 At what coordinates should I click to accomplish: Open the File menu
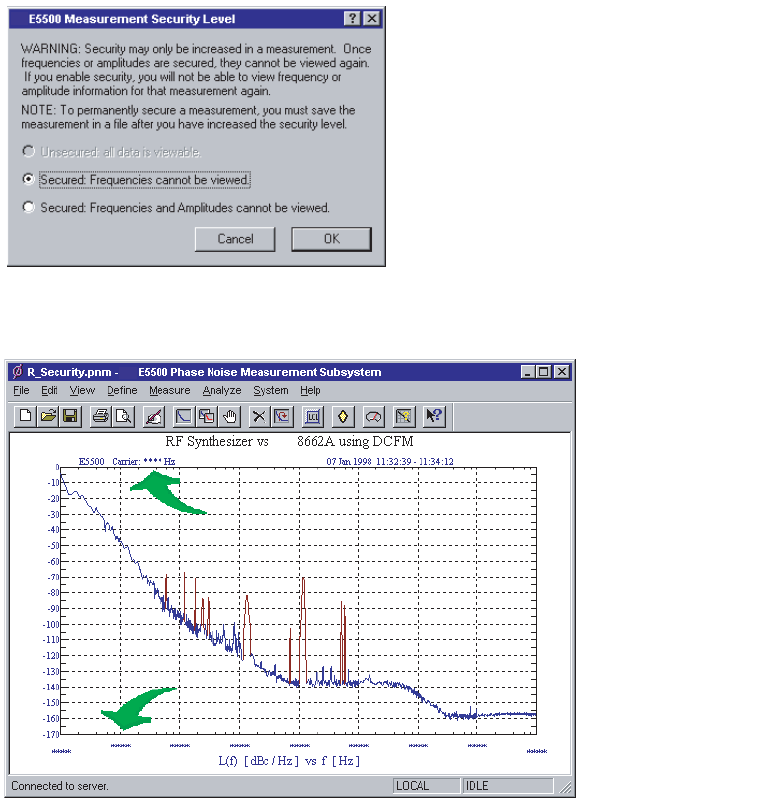(x=21, y=390)
